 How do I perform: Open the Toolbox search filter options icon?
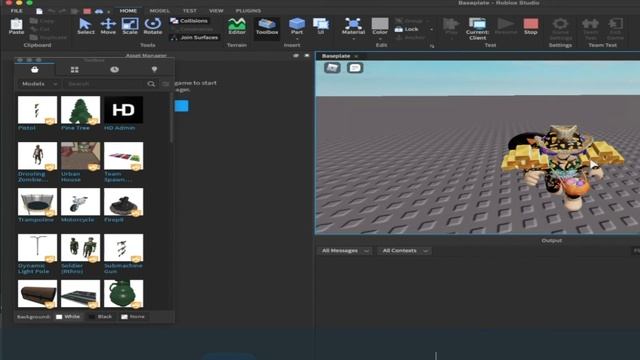click(165, 84)
